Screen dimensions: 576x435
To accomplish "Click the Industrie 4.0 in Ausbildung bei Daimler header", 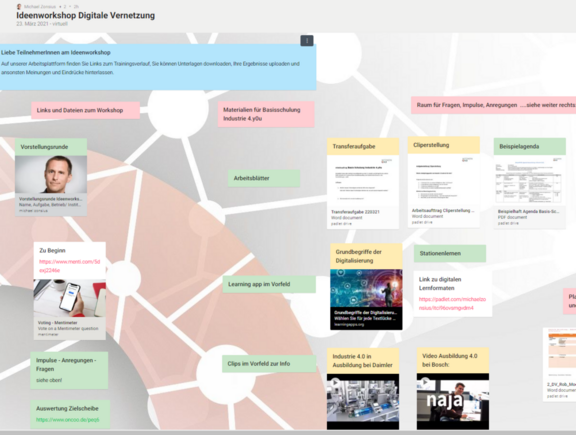I will [x=363, y=361].
